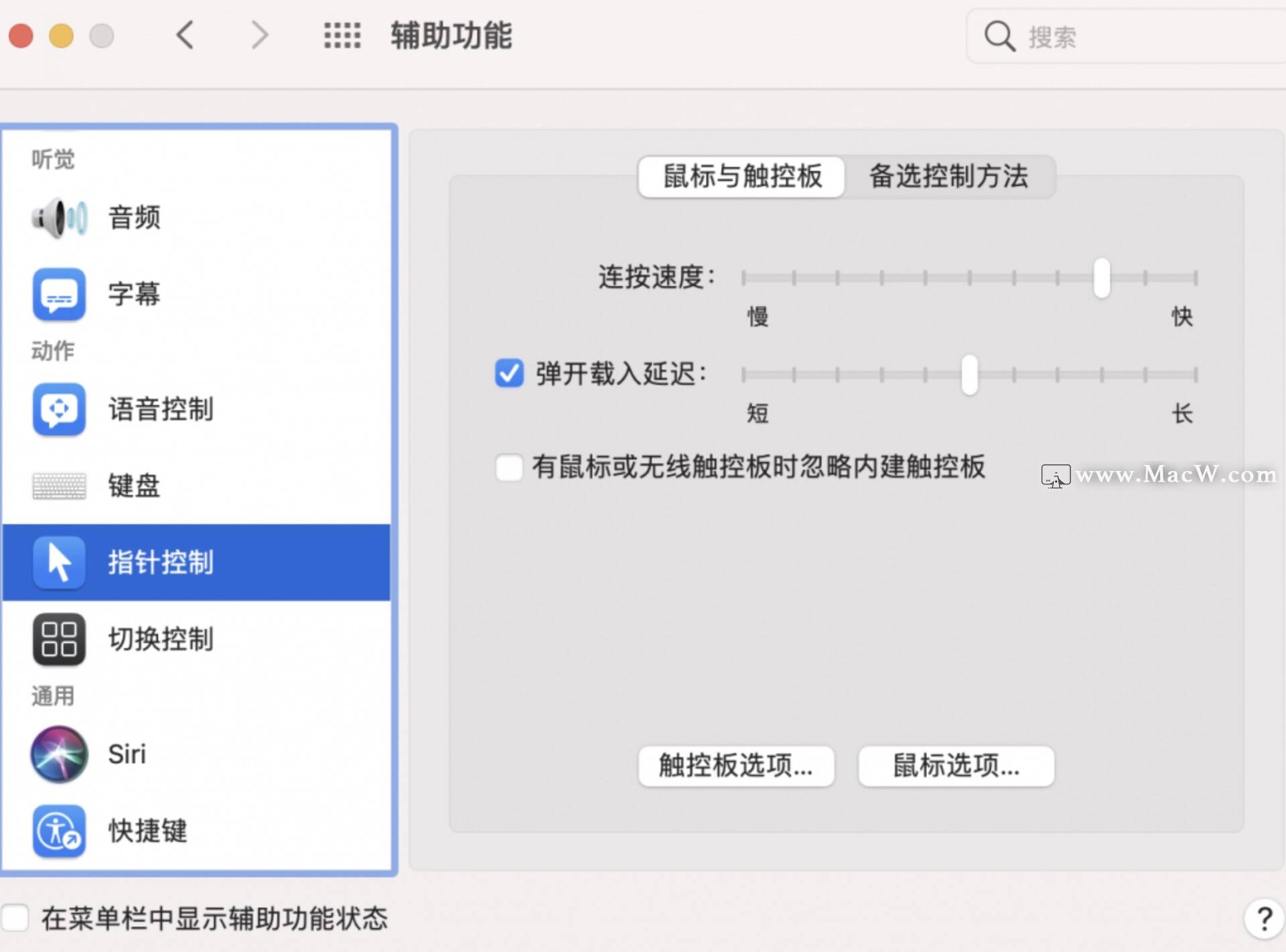Image resolution: width=1286 pixels, height=952 pixels.
Task: Open 切换控制 settings
Action: [161, 640]
